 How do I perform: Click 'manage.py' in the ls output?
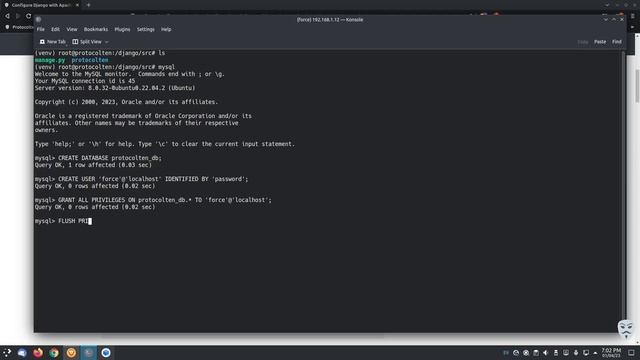click(x=50, y=60)
